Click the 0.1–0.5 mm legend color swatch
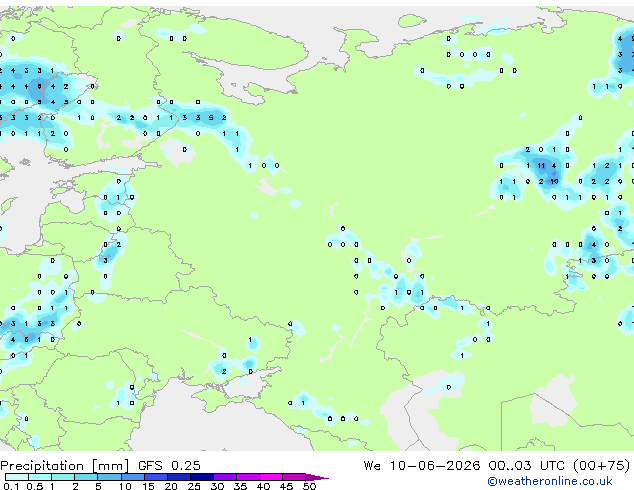The height and width of the screenshot is (490, 634). pyautogui.click(x=17, y=477)
